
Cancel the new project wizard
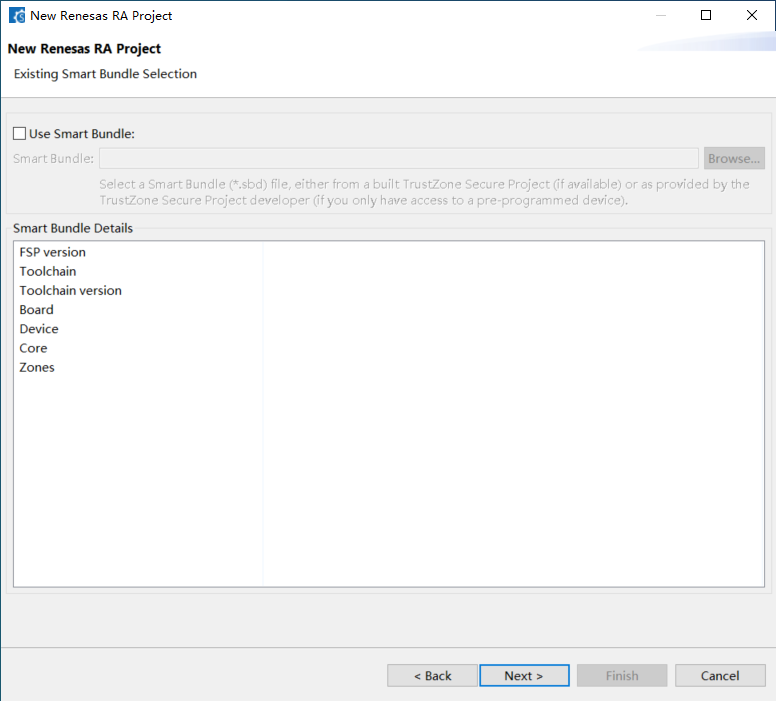click(720, 675)
